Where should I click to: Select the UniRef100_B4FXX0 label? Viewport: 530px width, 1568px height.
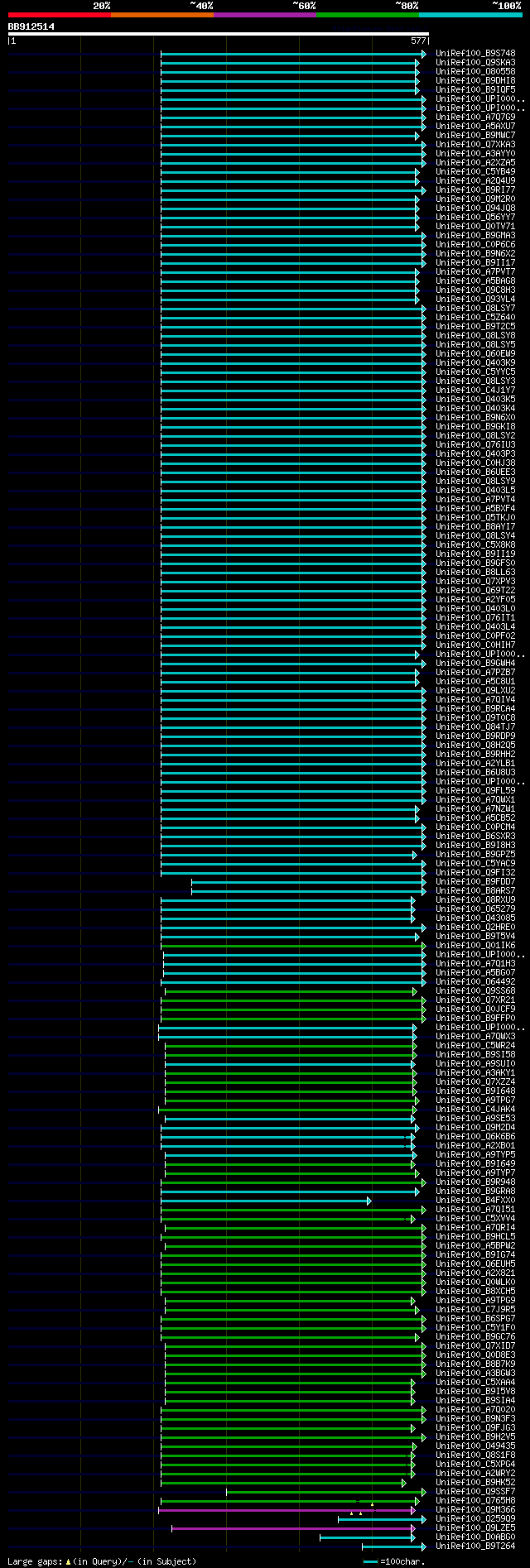coord(475,1201)
